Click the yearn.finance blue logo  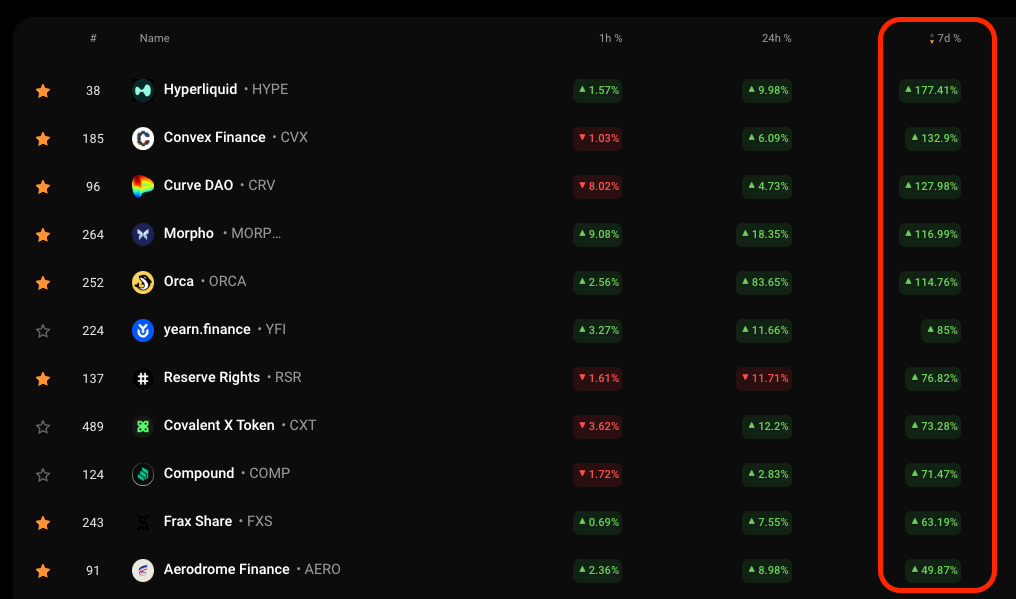[143, 330]
